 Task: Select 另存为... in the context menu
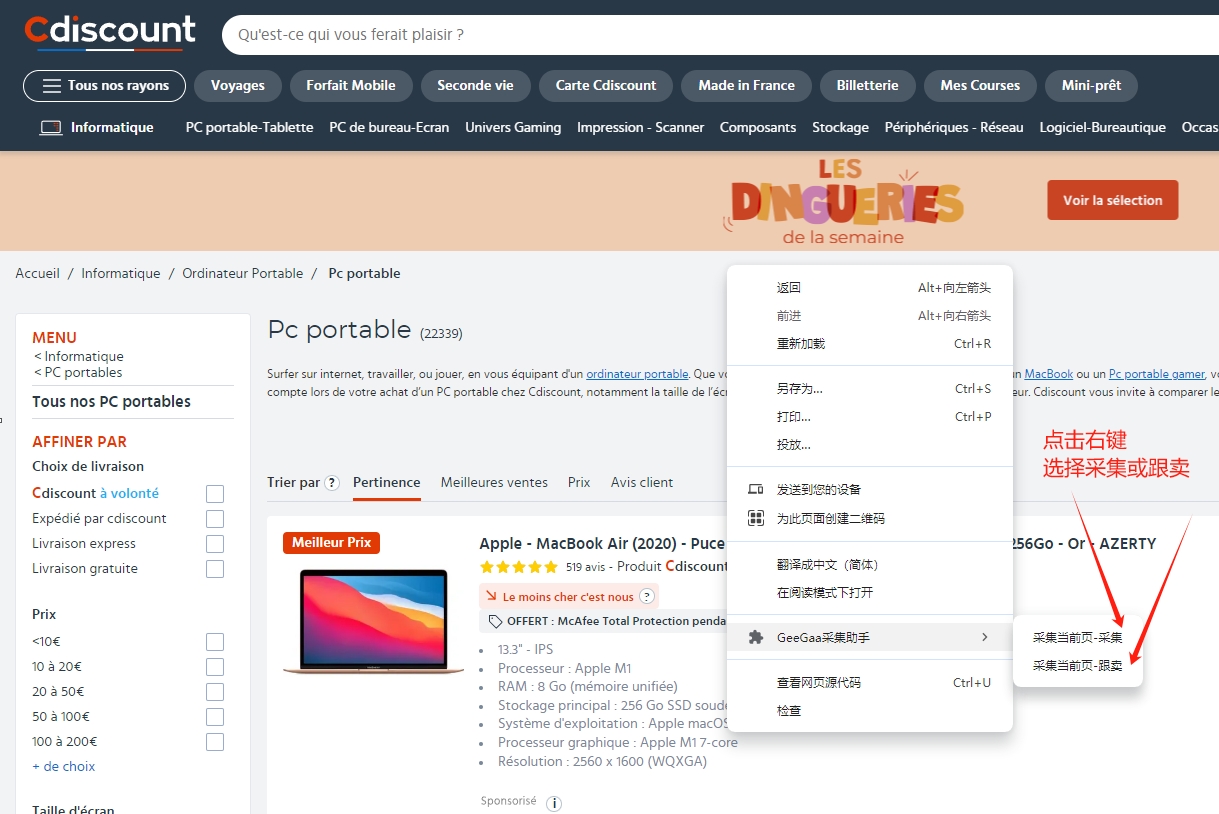coord(870,389)
